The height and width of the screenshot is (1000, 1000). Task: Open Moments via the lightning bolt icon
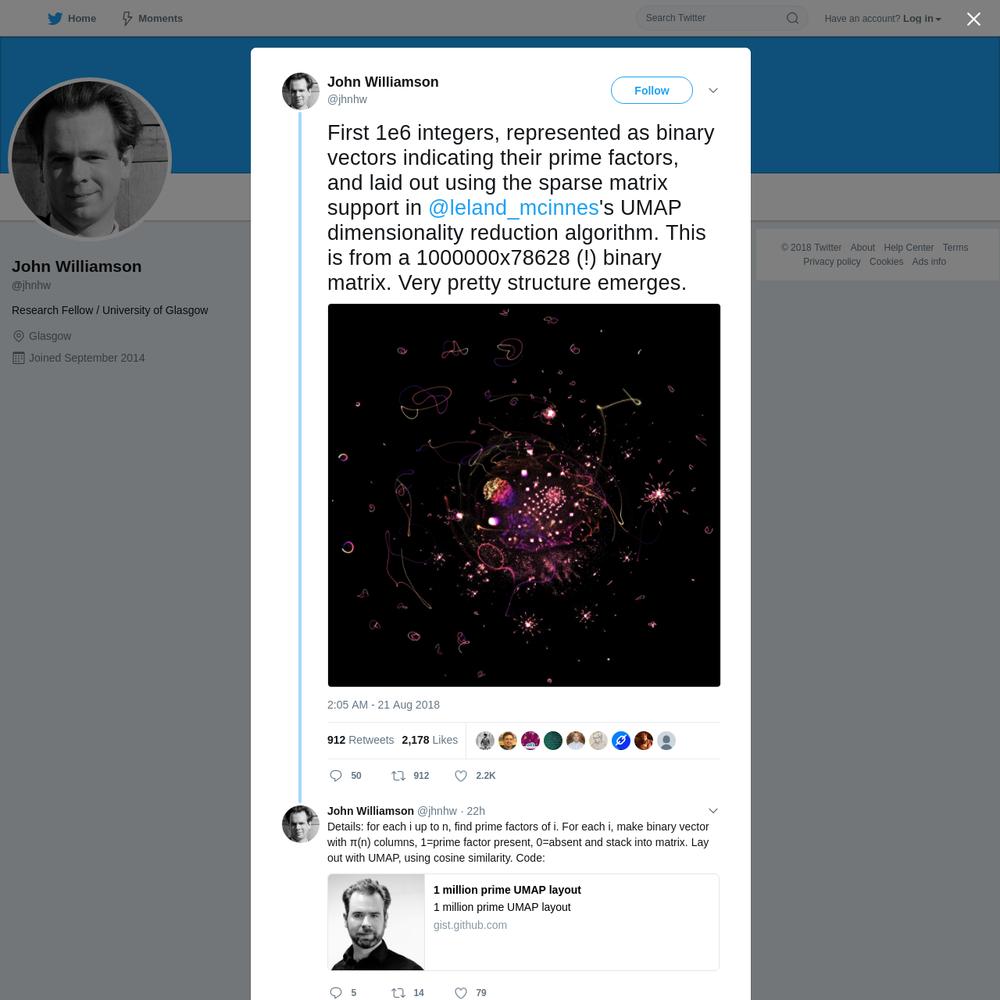coord(127,18)
